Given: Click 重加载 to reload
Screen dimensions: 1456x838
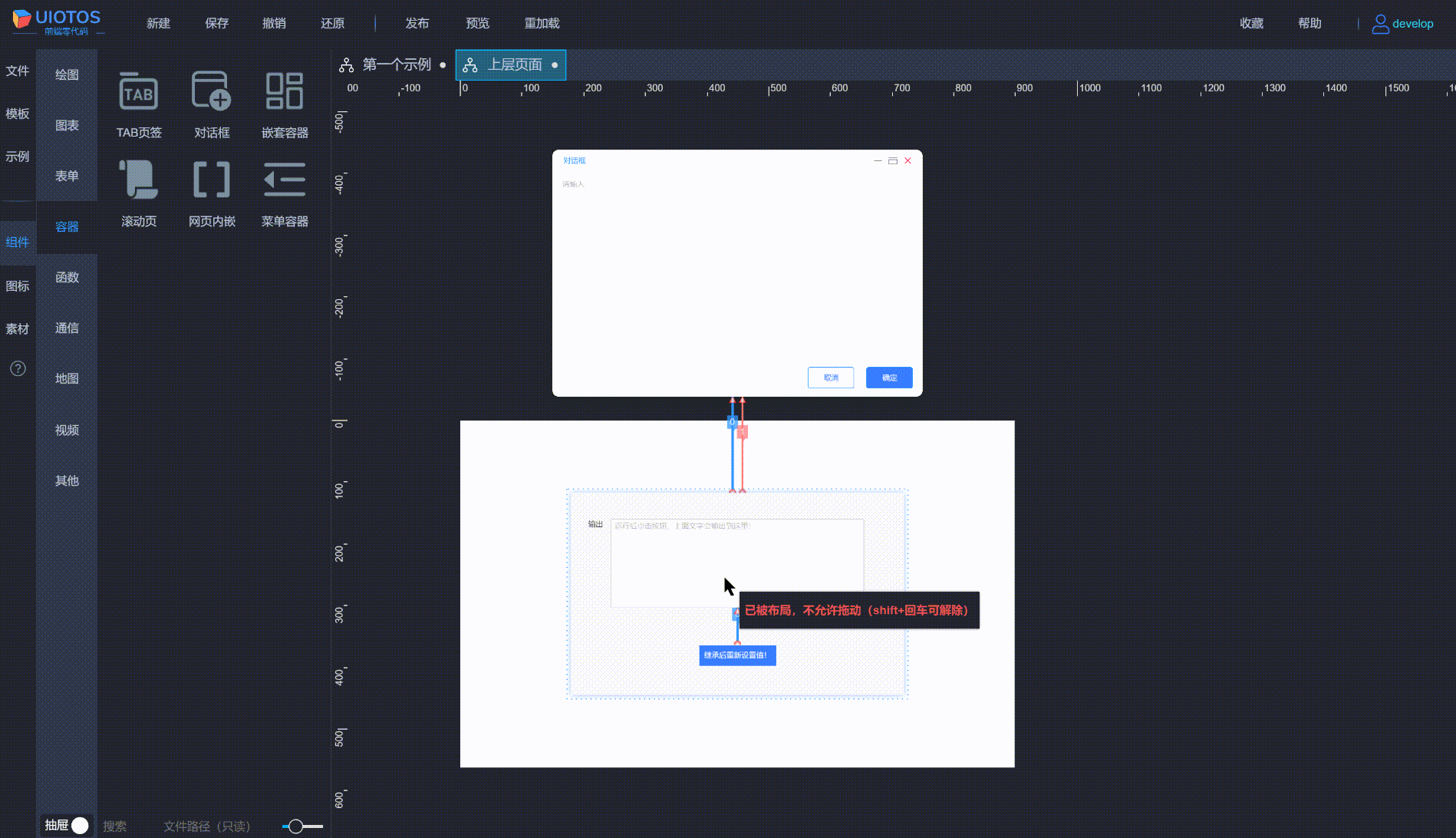Looking at the screenshot, I should pos(542,24).
